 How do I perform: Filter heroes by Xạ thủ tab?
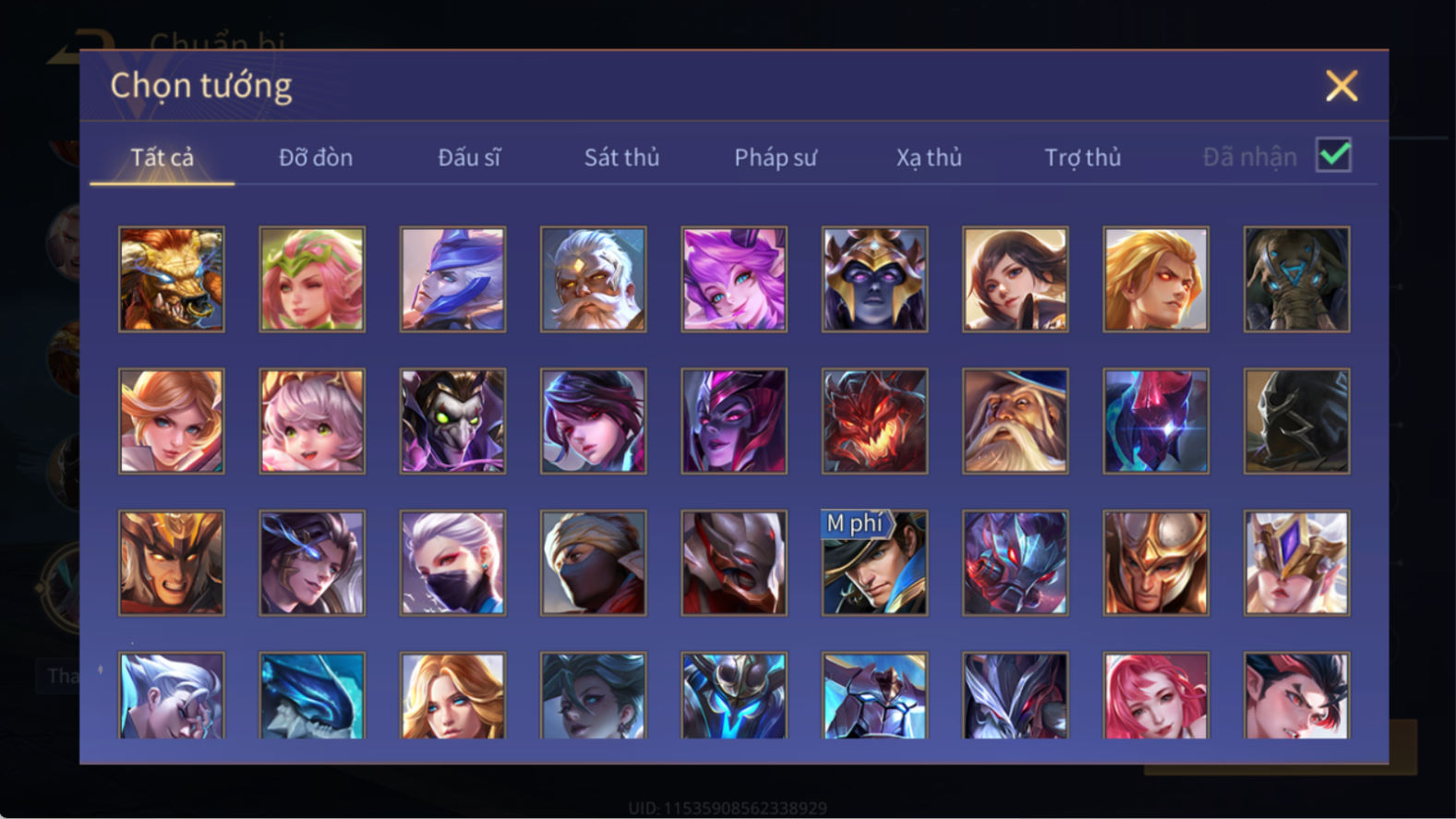[x=929, y=158]
